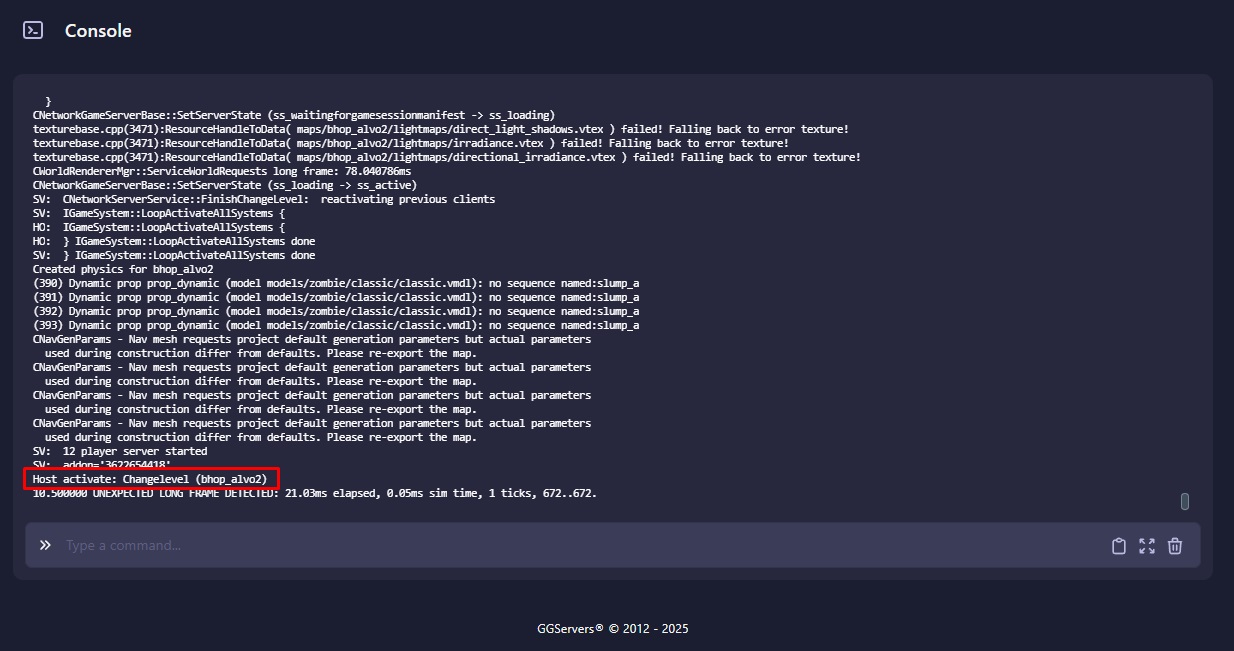Click the terminal icon beside the Console title

point(33,31)
